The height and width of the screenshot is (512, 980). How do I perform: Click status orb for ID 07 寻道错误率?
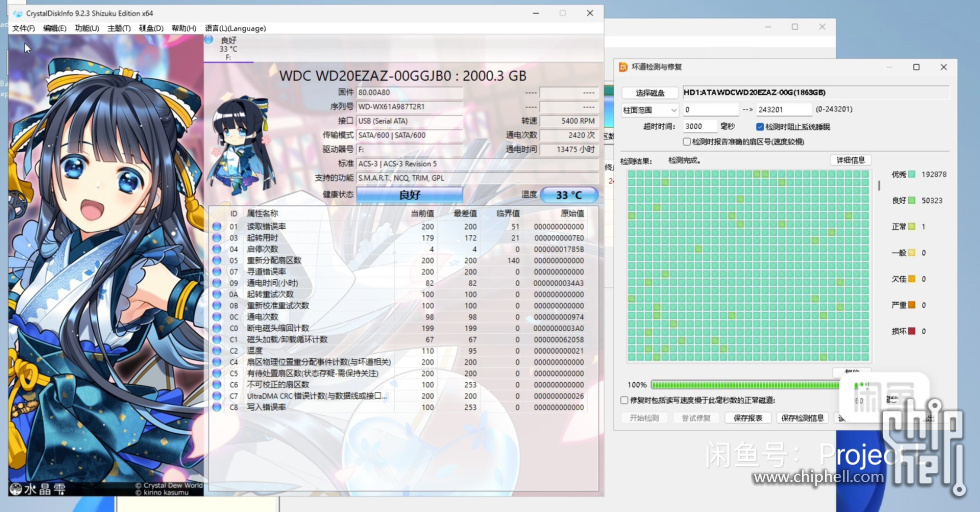tap(217, 272)
